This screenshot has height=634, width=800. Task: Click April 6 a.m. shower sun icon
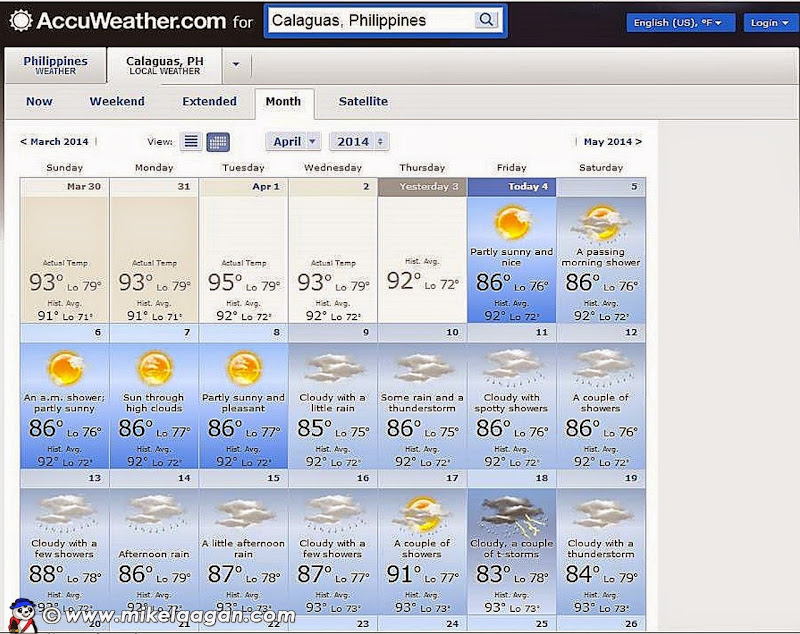(x=65, y=368)
